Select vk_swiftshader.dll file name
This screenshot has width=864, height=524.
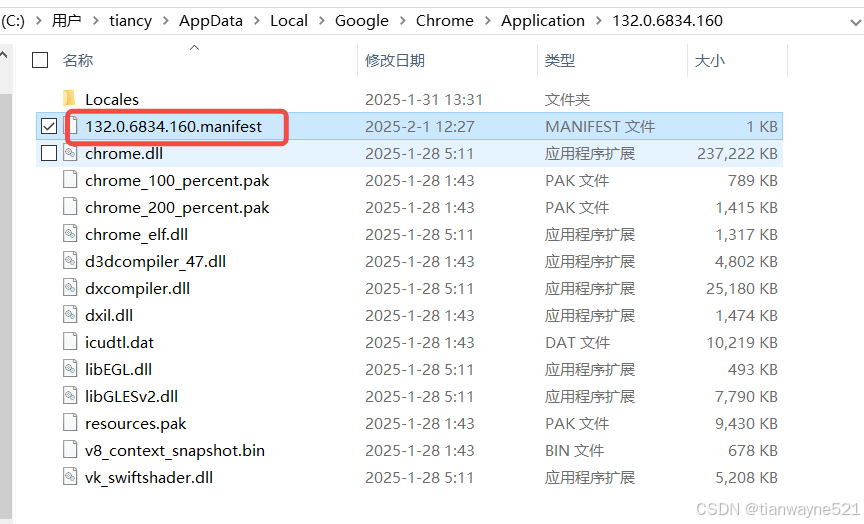149,477
